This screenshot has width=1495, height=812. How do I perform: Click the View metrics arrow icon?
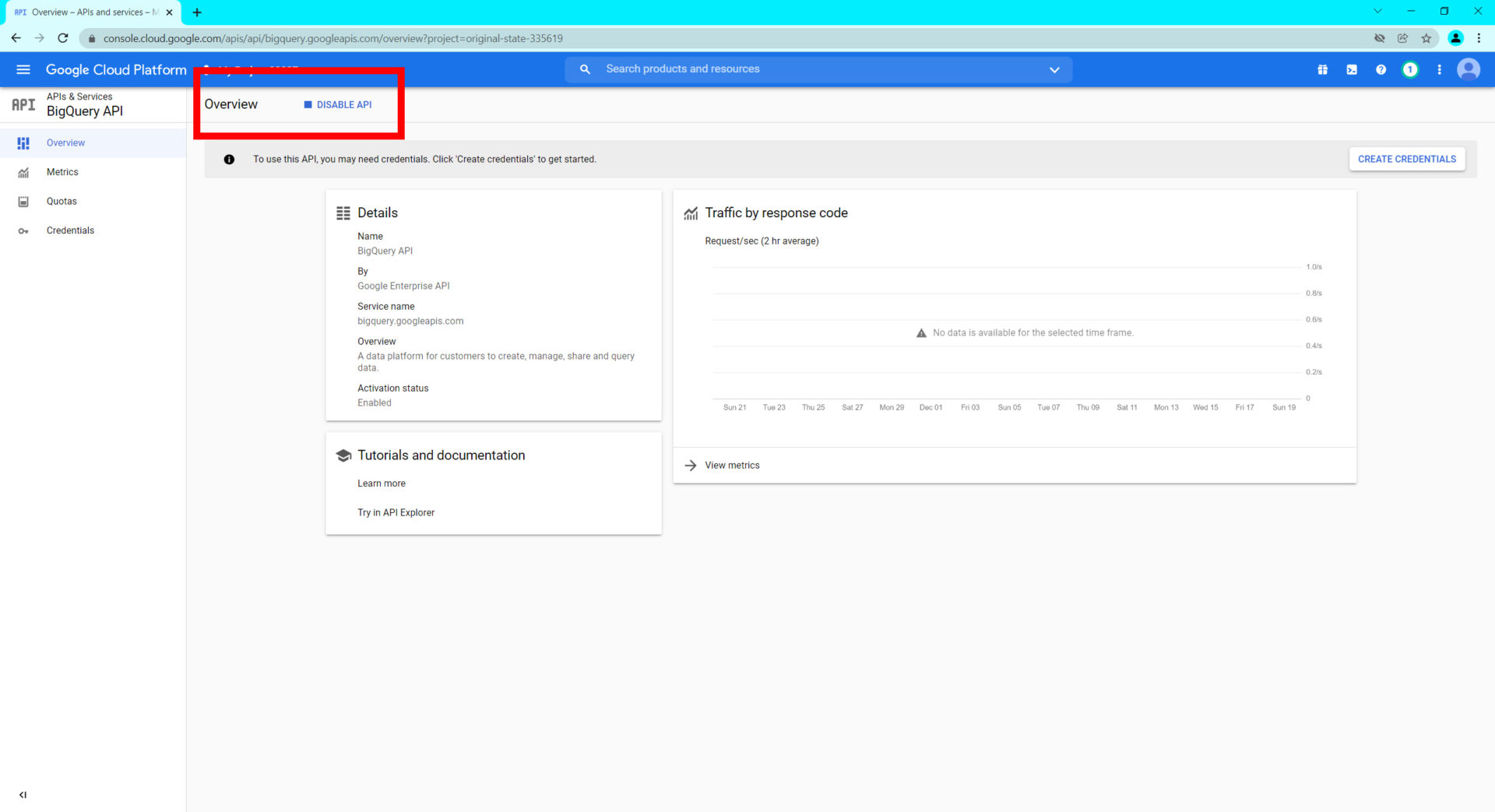click(690, 466)
